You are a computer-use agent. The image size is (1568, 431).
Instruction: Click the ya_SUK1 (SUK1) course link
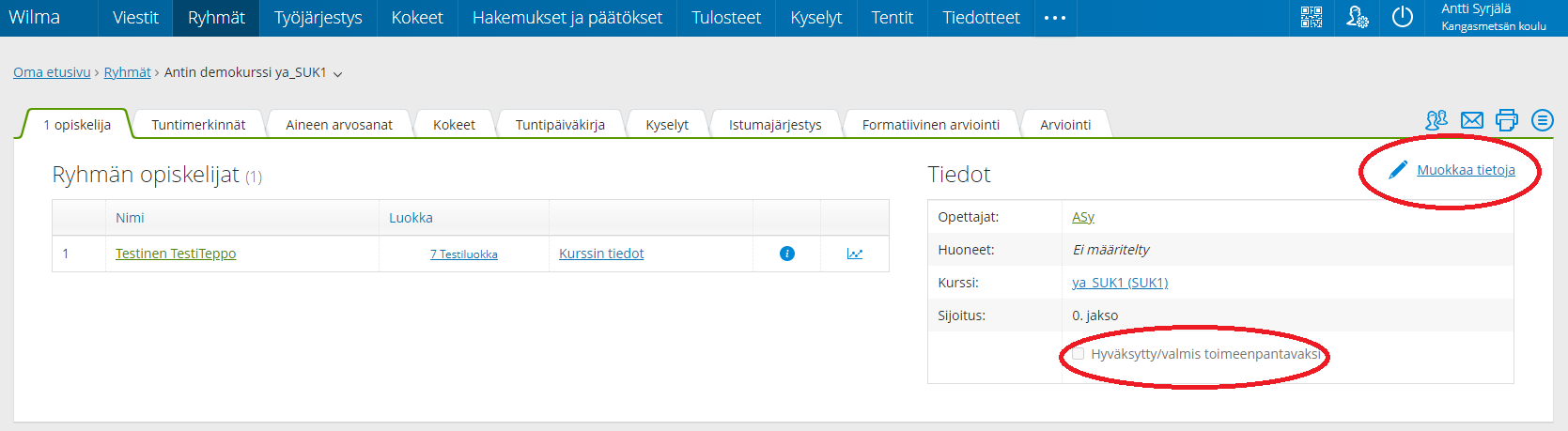click(x=1119, y=283)
